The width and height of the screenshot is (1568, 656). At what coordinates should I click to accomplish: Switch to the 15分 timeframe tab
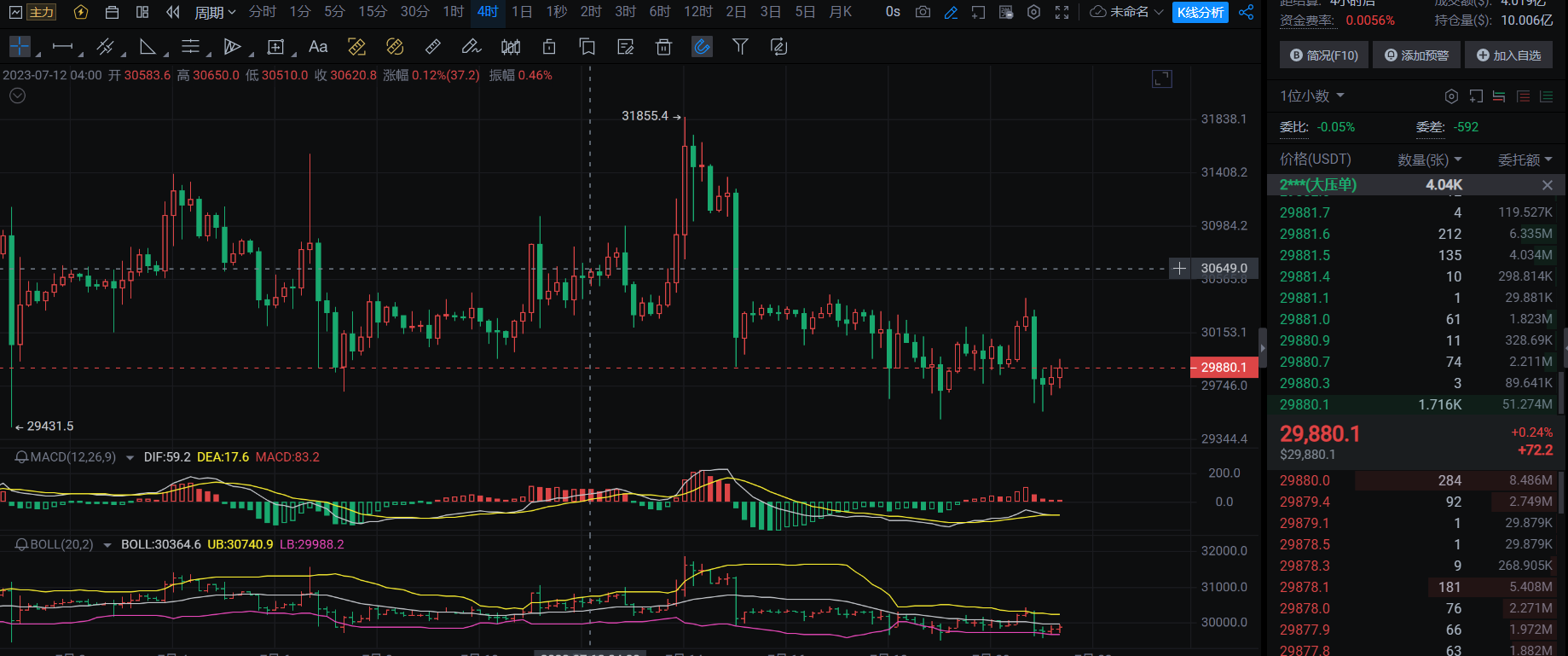pyautogui.click(x=372, y=12)
